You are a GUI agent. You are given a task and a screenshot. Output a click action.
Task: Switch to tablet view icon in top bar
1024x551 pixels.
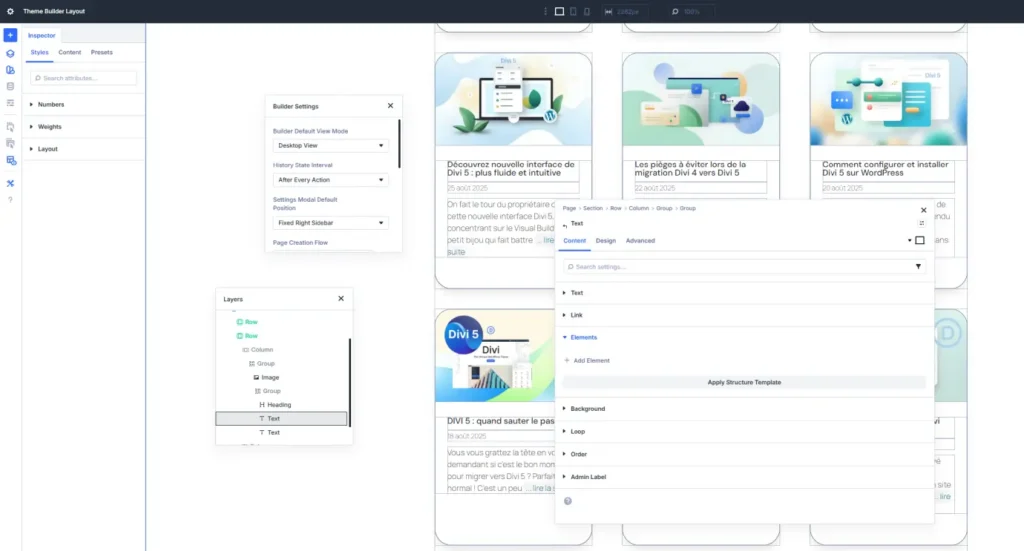pyautogui.click(x=573, y=11)
